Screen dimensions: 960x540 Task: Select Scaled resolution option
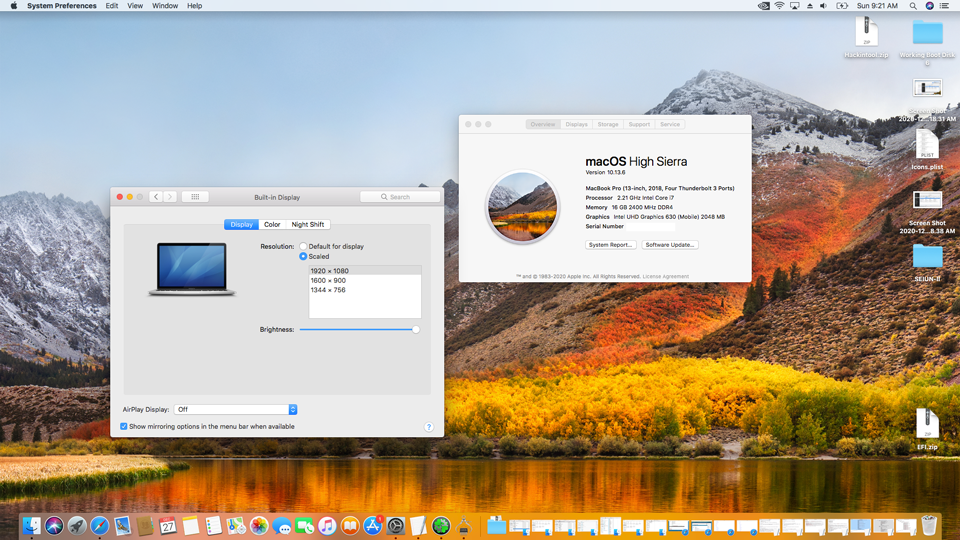[303, 257]
